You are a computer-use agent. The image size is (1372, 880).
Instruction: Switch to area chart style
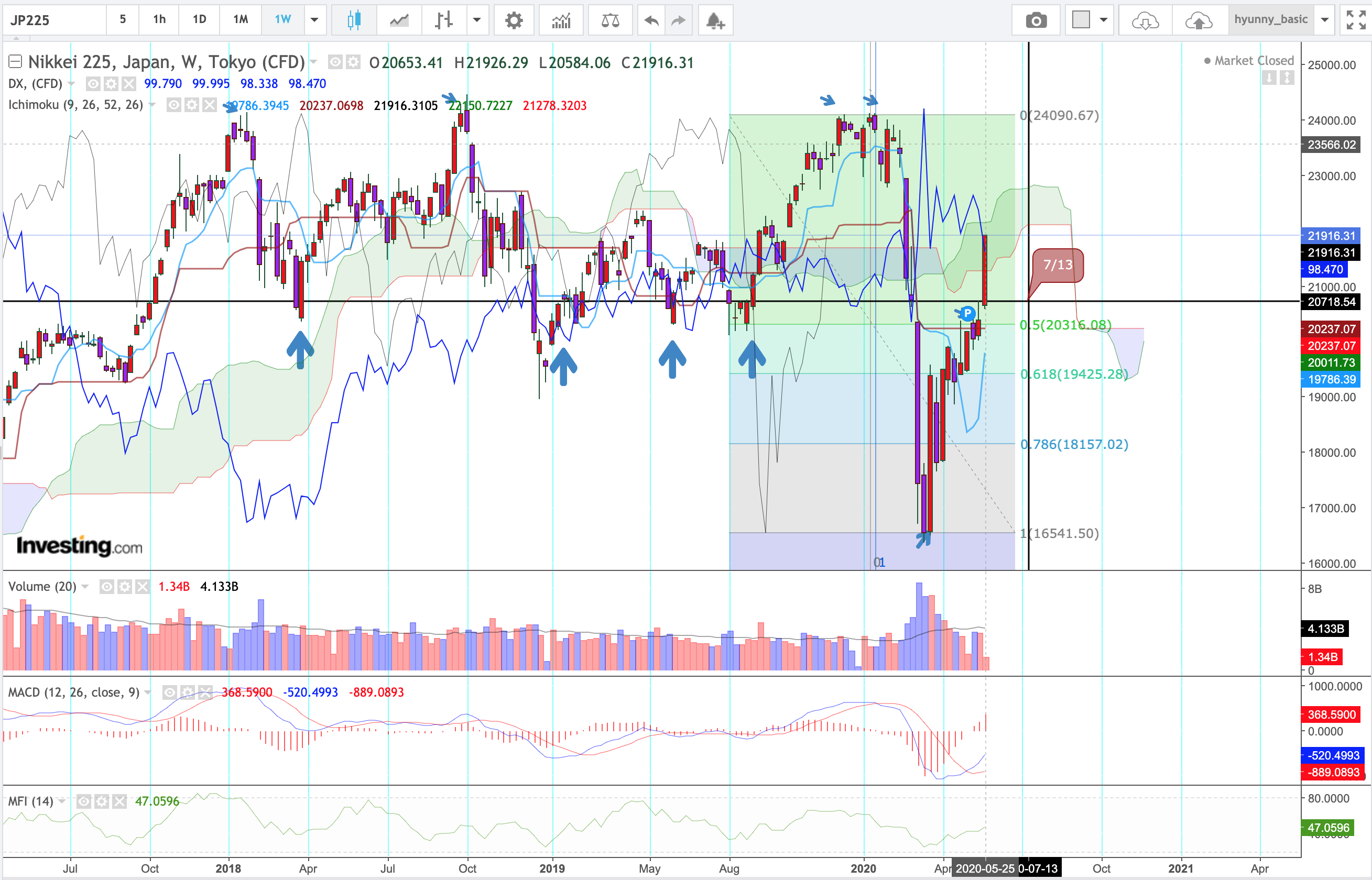click(399, 20)
